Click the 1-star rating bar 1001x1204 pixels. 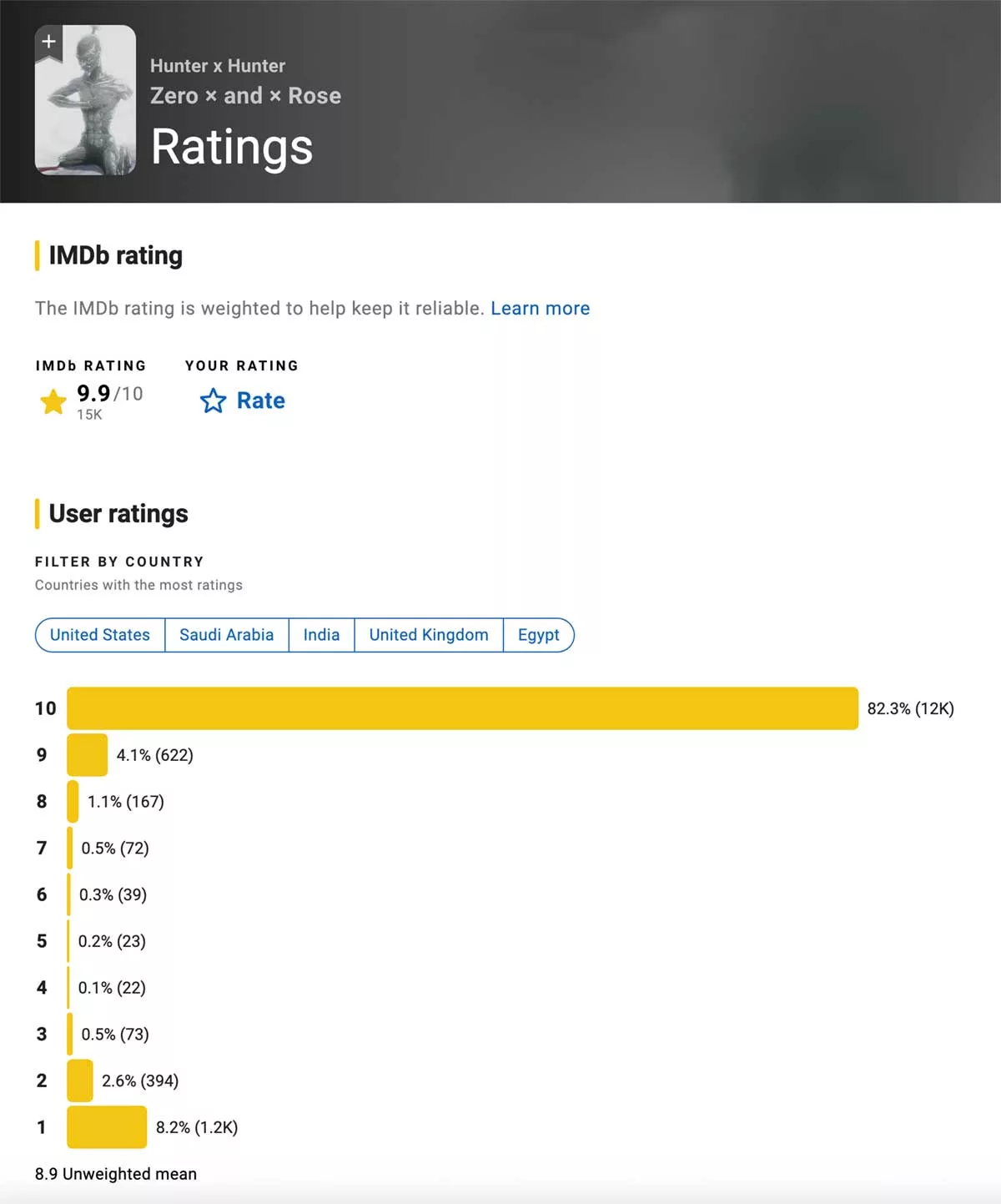(107, 1127)
